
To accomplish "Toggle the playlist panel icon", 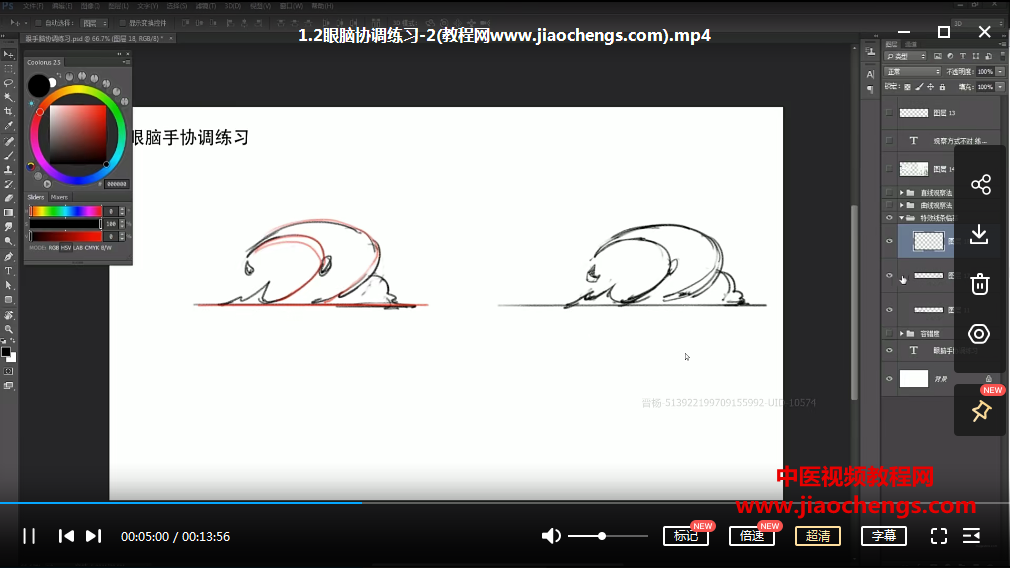I will (x=971, y=536).
